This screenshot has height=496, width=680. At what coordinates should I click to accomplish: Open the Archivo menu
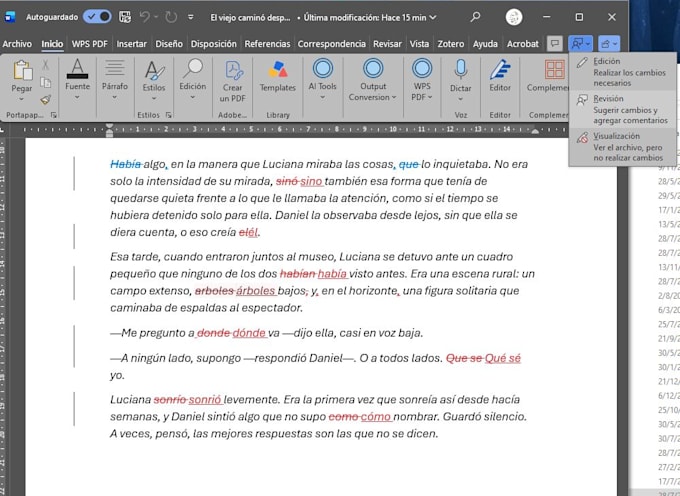(x=17, y=44)
